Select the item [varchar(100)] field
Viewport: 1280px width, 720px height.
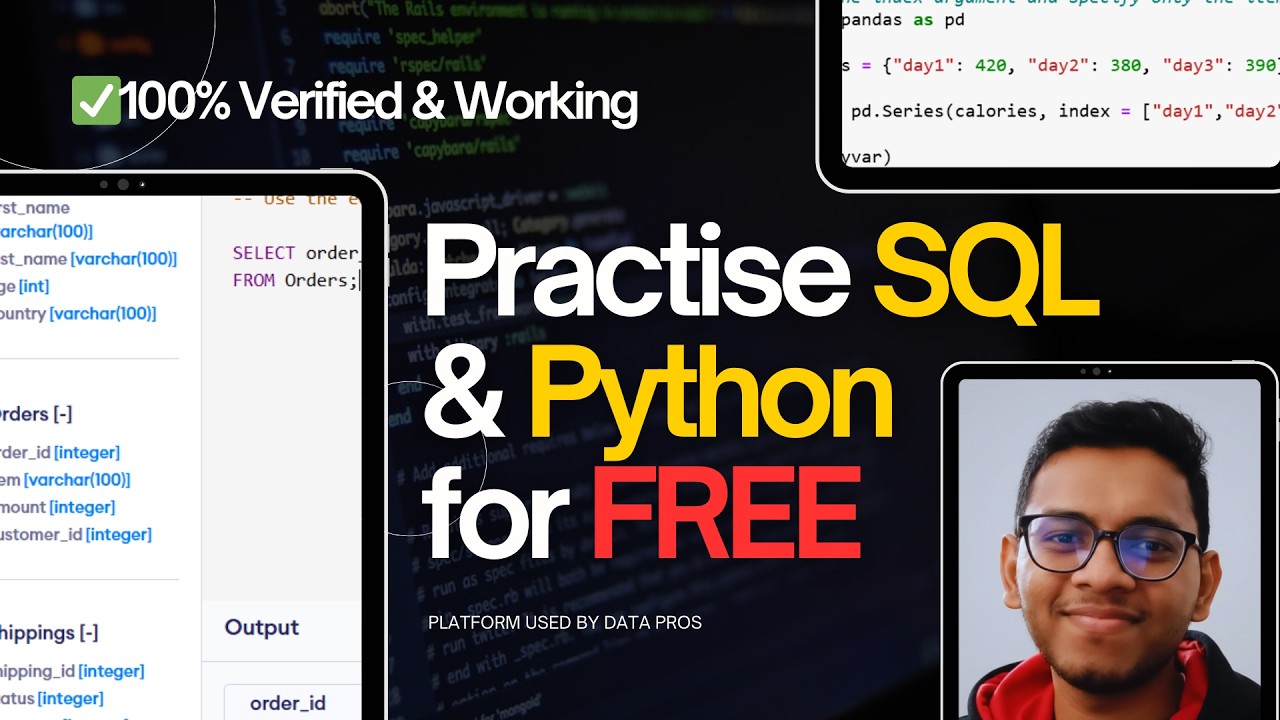65,480
